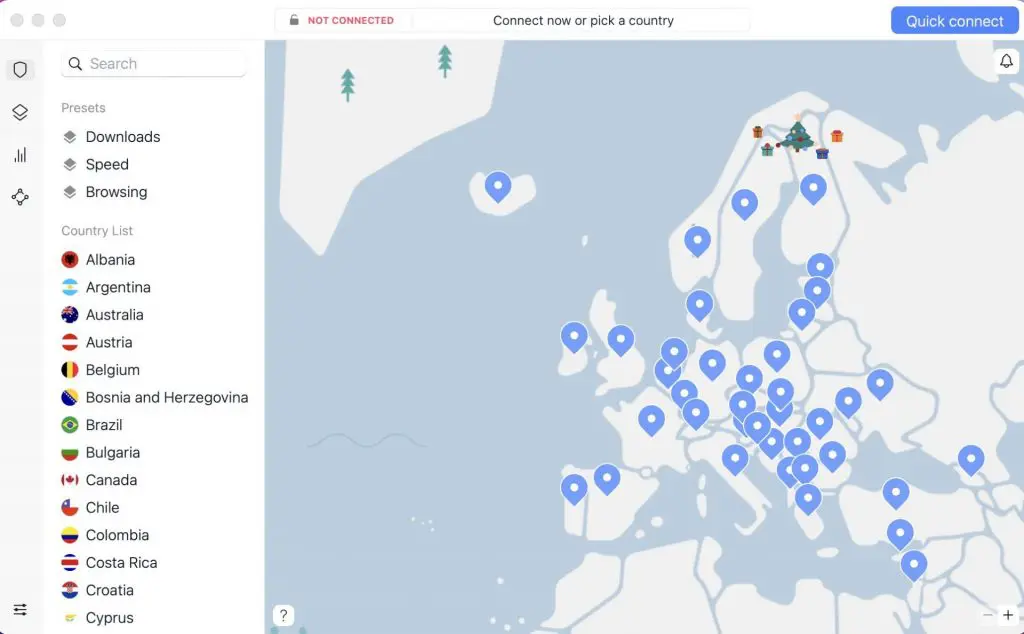Select the Browsing preset

pyautogui.click(x=116, y=192)
